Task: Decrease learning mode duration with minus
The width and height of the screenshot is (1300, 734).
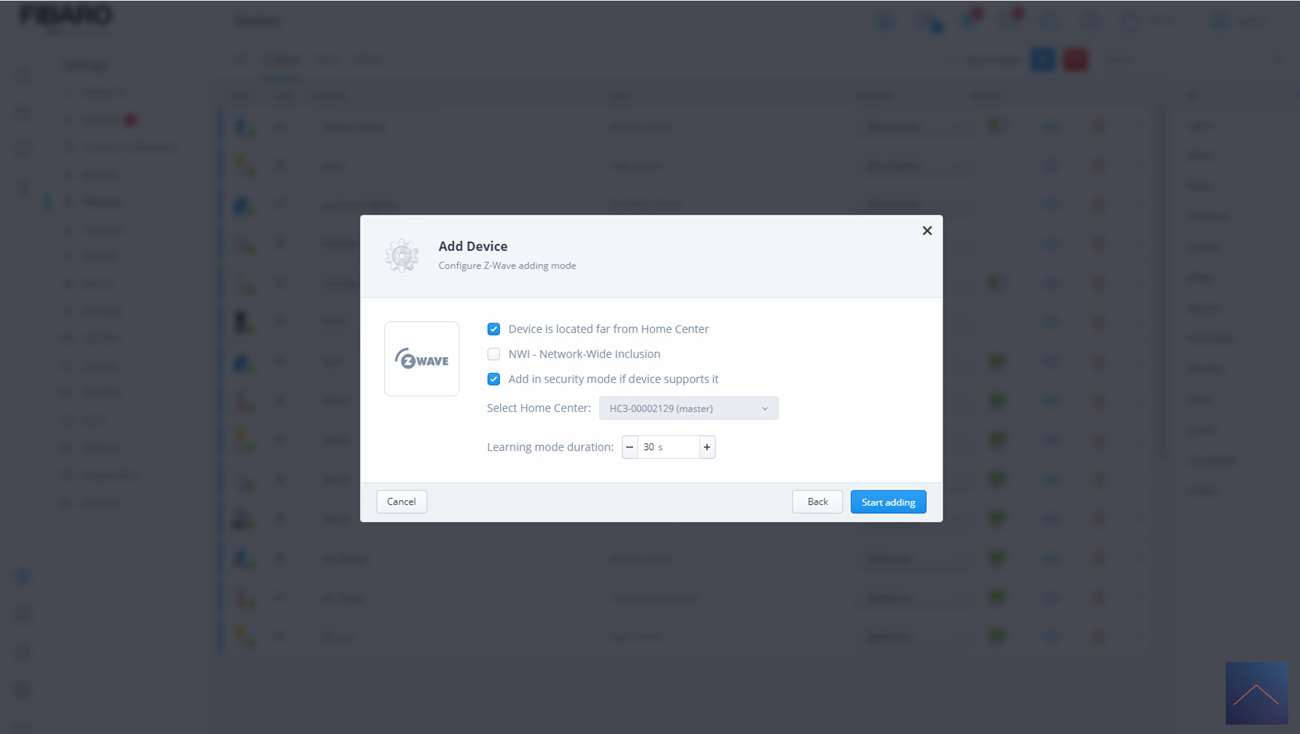Action: click(x=630, y=447)
